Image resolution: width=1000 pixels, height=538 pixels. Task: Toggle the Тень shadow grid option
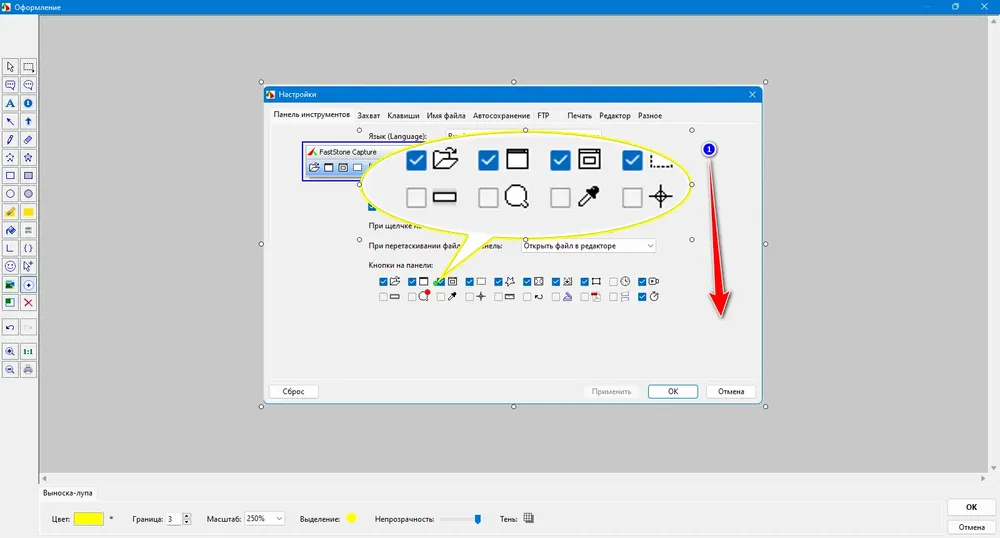click(529, 518)
